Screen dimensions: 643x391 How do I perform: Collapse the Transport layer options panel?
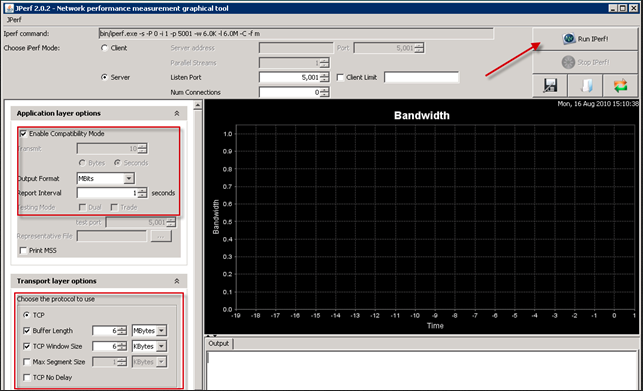[x=177, y=281]
